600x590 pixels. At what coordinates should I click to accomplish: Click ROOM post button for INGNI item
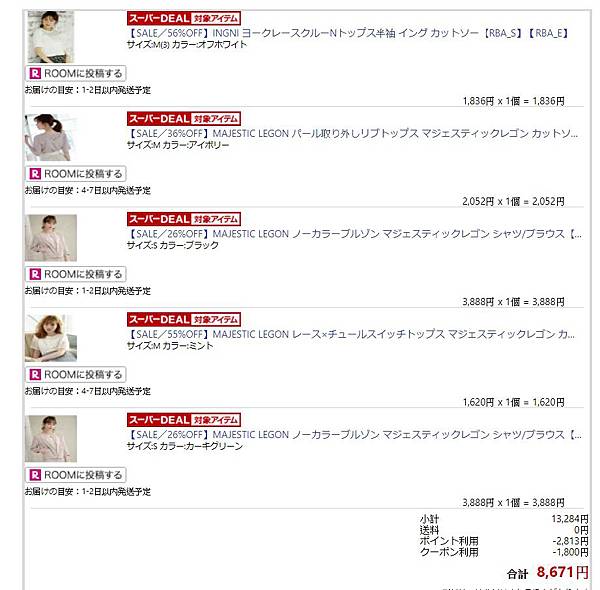click(75, 73)
